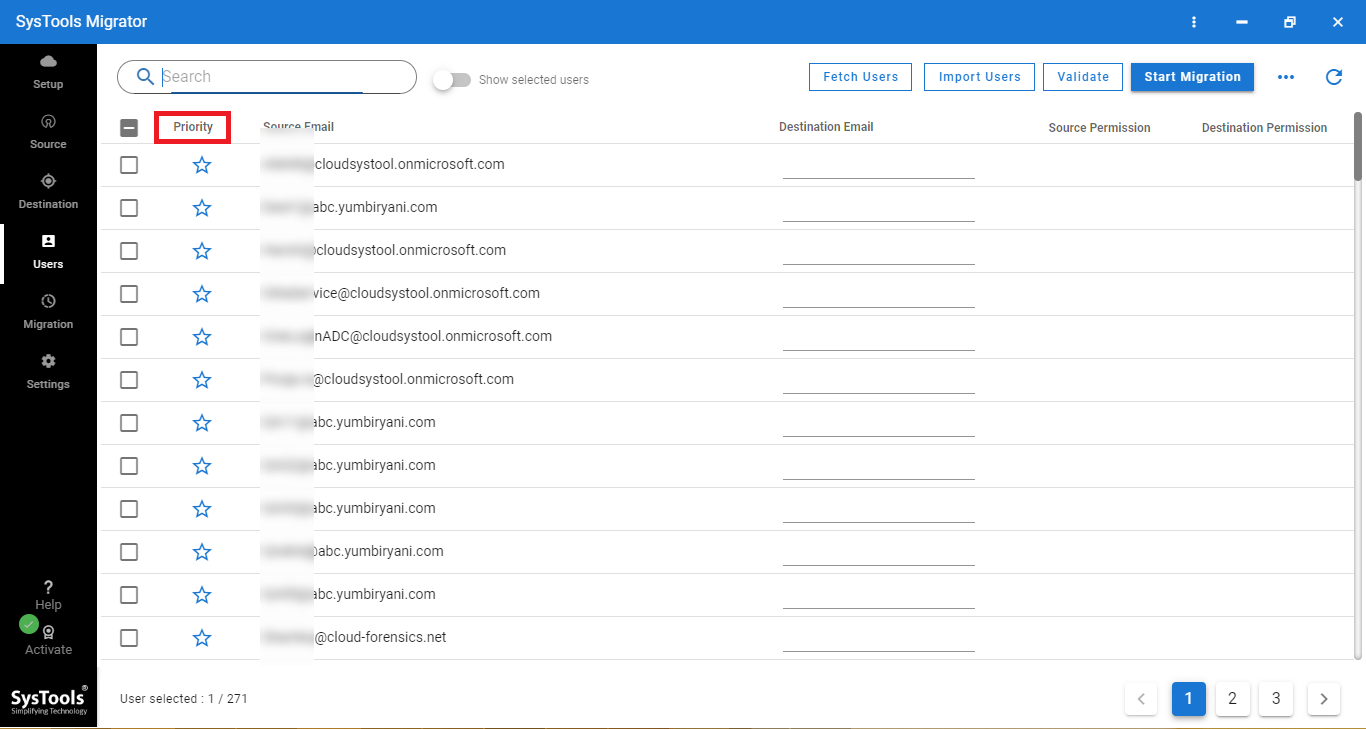
Task: Open Settings from the sidebar
Action: (48, 372)
